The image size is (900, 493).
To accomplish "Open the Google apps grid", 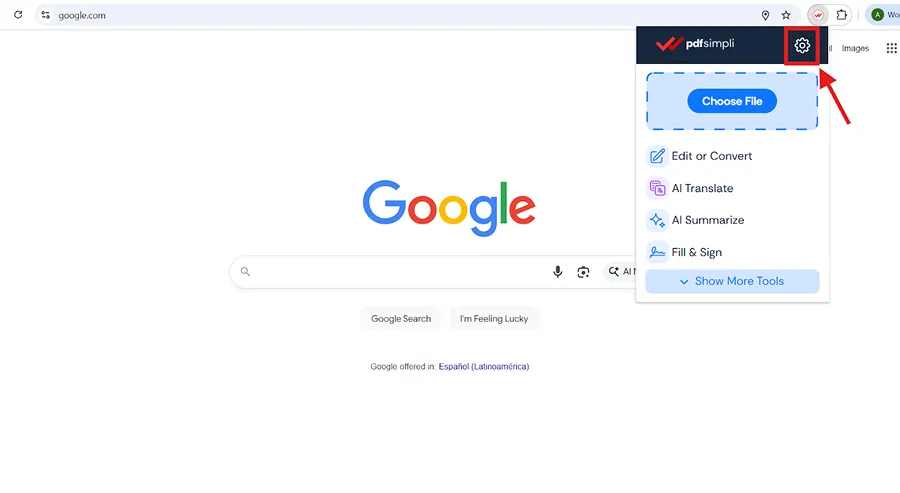I will tap(891, 48).
